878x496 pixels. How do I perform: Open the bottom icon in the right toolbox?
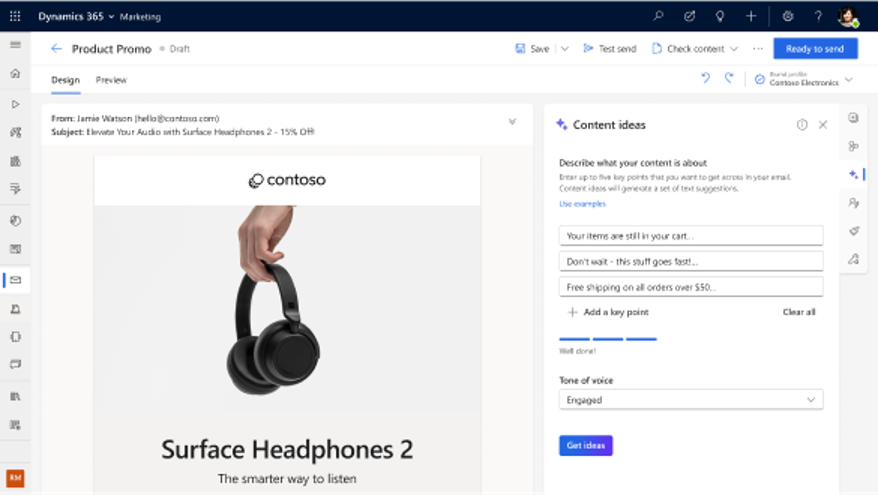(853, 259)
